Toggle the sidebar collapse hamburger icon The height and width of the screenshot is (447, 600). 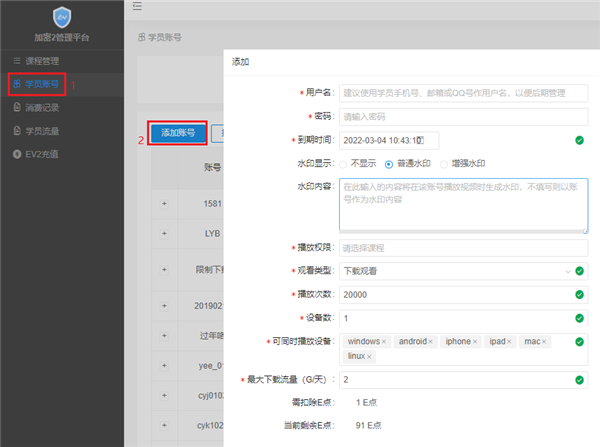click(137, 7)
